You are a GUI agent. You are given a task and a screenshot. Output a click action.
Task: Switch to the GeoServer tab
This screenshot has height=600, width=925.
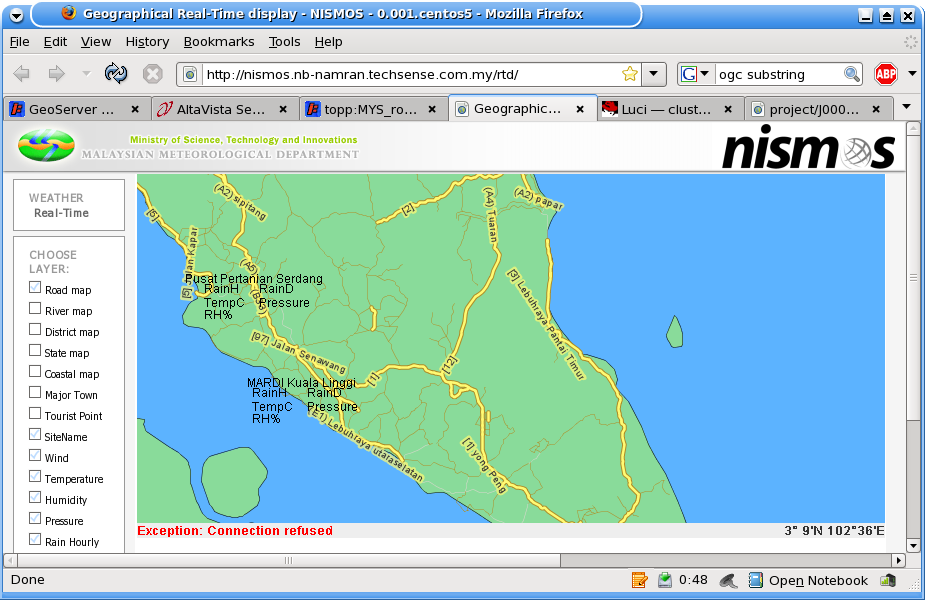[72, 109]
